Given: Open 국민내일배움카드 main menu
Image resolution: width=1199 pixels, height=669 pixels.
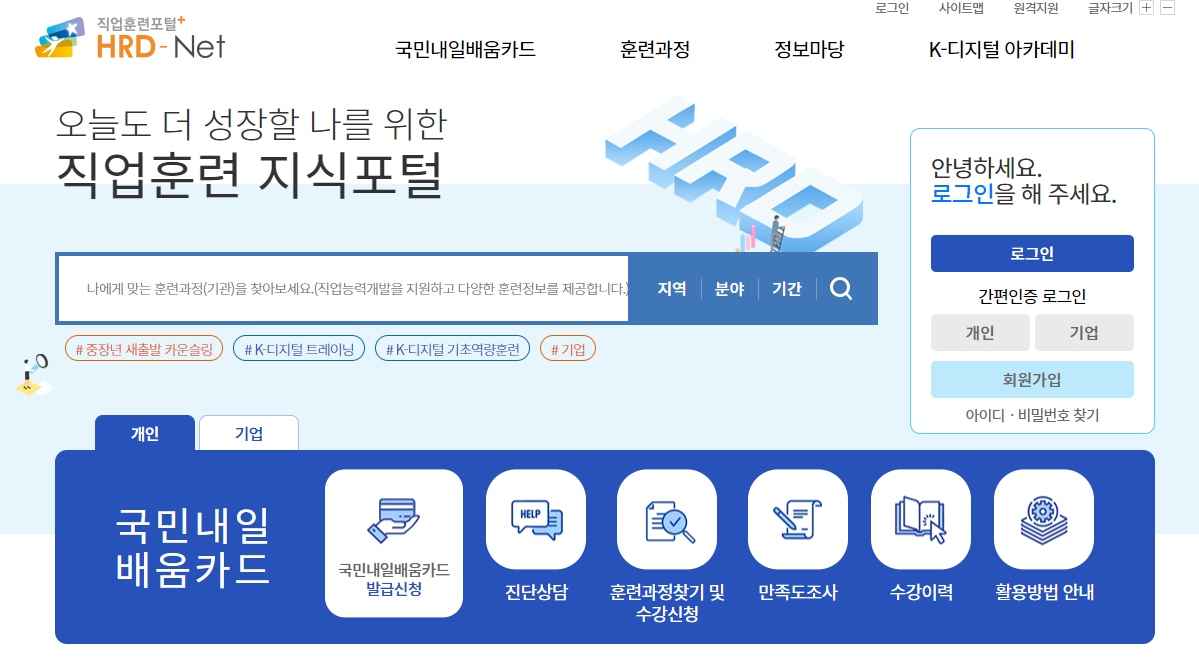Looking at the screenshot, I should click(x=465, y=50).
